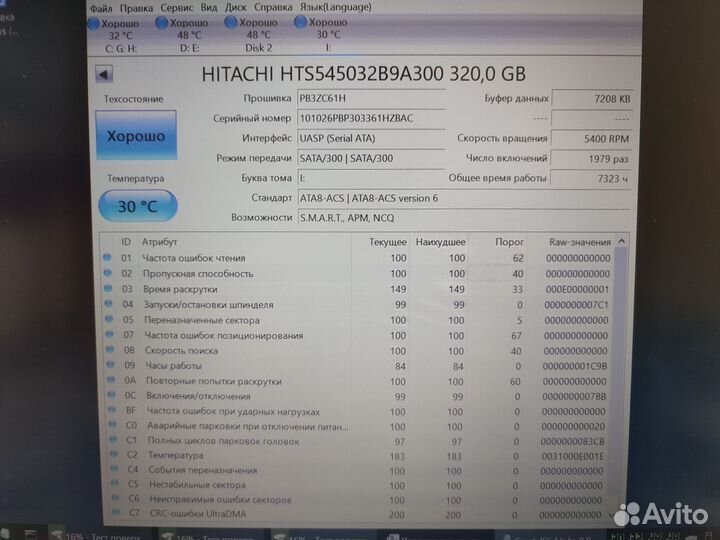Image resolution: width=720 pixels, height=540 pixels.
Task: Click status dot for События переназначения
Action: (x=114, y=469)
